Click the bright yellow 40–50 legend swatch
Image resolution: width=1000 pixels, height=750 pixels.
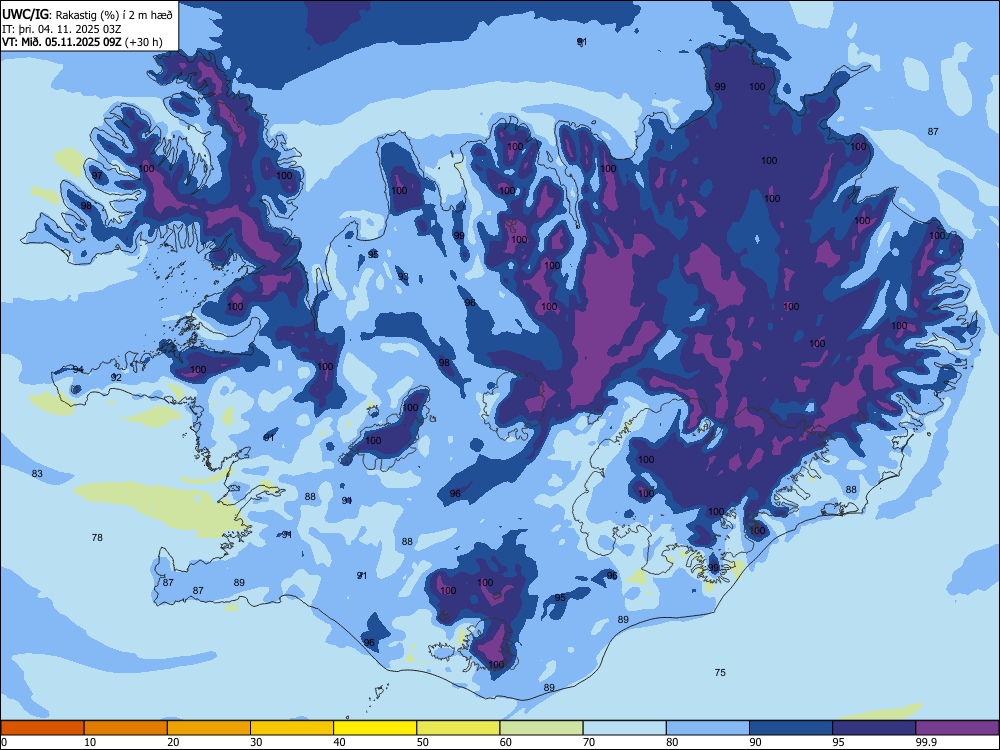375,728
